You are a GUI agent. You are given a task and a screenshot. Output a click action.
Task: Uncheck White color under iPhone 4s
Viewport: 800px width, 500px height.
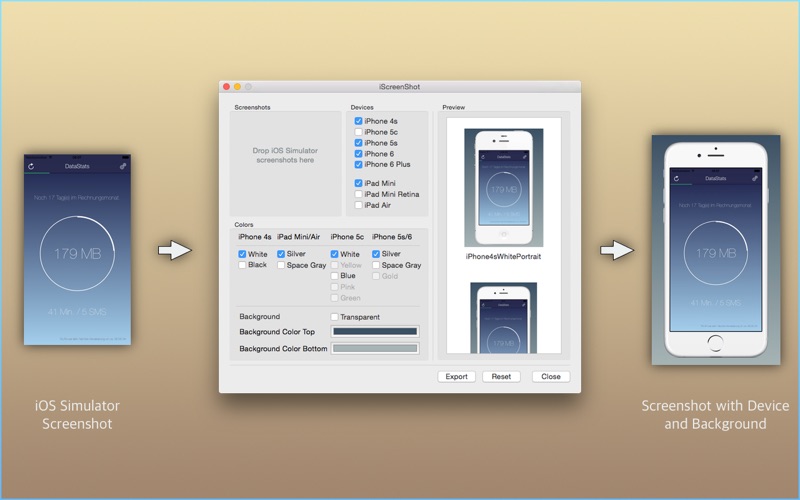click(x=242, y=254)
